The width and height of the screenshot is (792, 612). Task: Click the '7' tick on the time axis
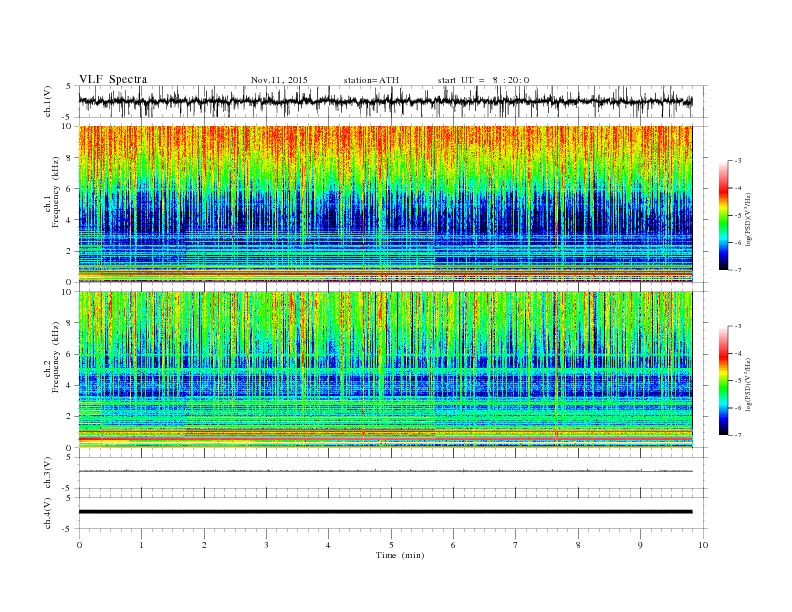click(516, 545)
